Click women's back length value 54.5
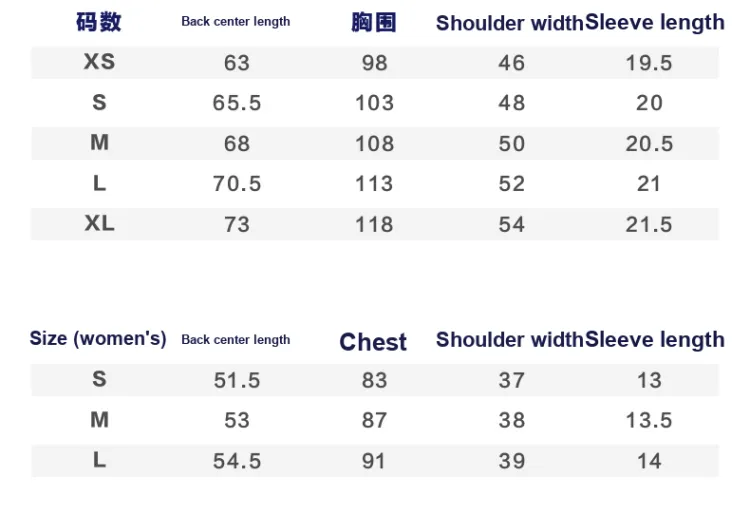750x515 pixels. [237, 461]
